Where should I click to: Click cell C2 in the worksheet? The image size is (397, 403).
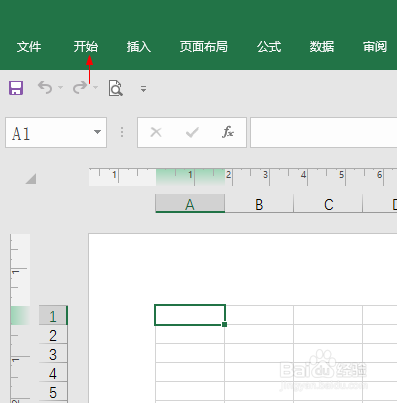328,334
